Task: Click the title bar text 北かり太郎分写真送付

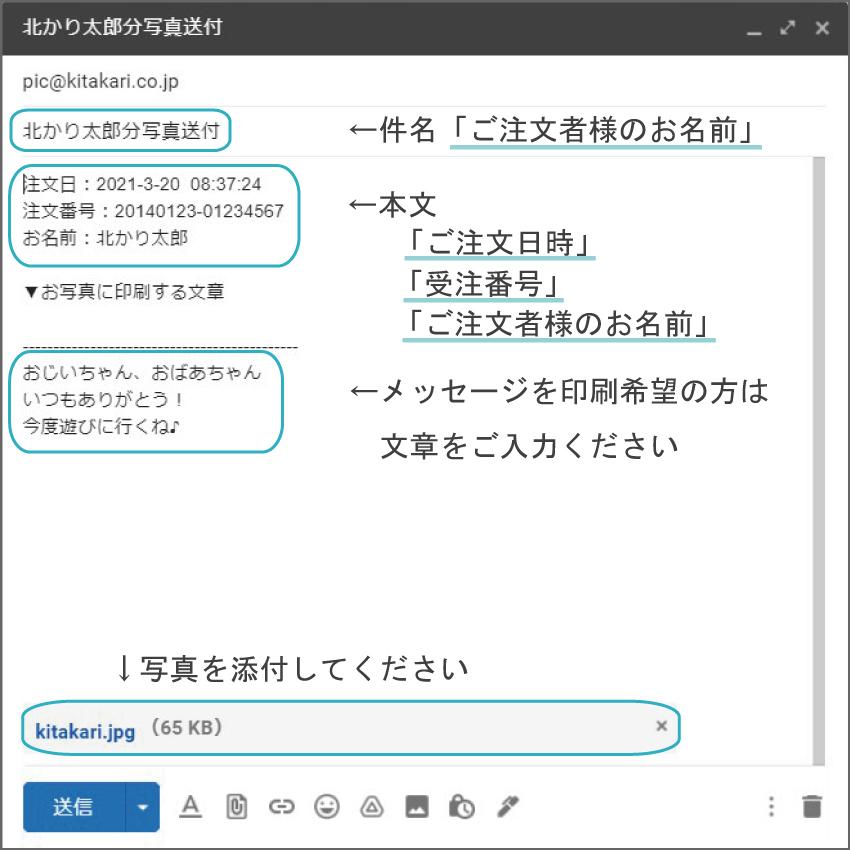Action: tap(123, 27)
